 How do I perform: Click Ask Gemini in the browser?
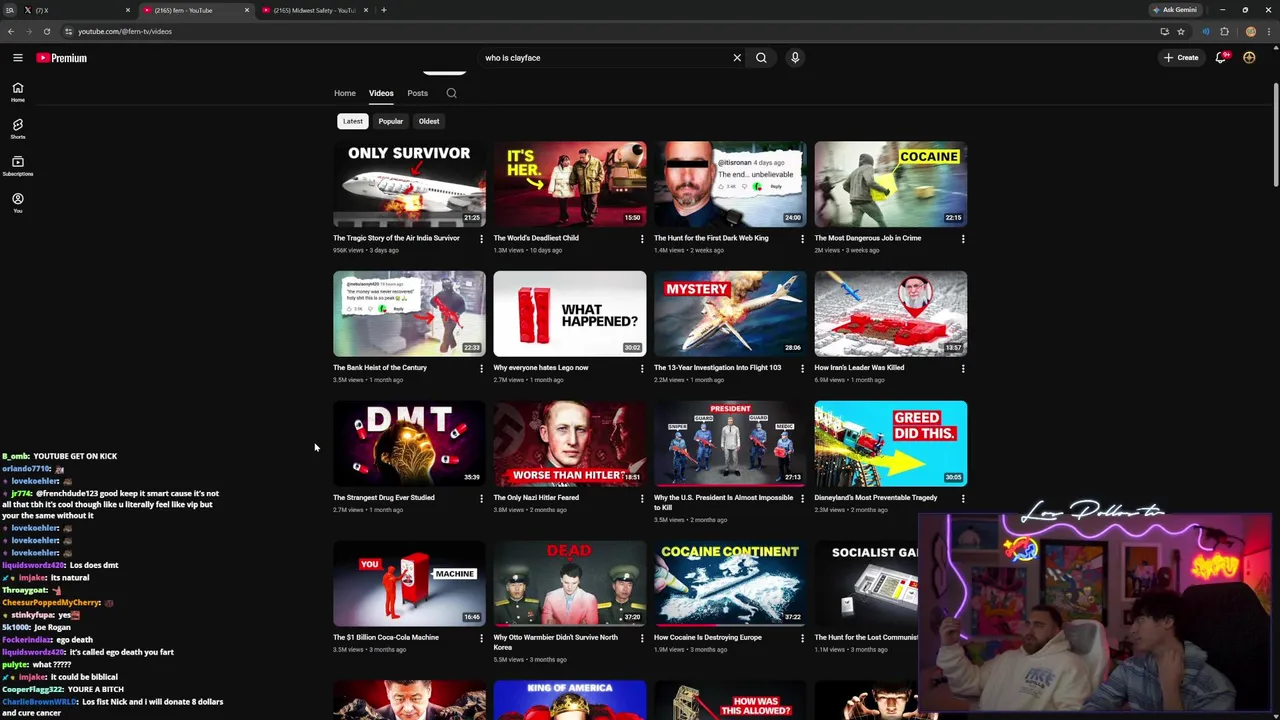click(1175, 10)
